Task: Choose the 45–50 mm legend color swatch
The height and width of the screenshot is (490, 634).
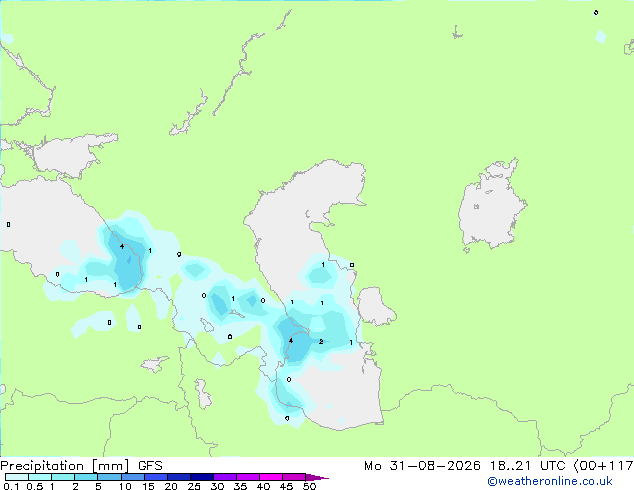Action: [294, 477]
